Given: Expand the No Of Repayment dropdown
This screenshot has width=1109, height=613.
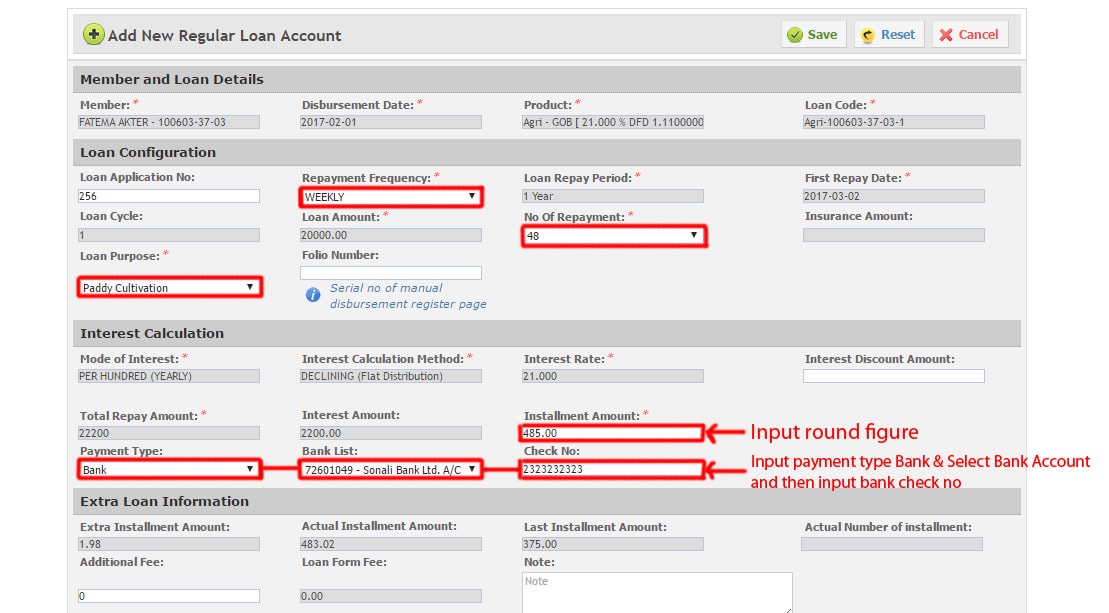Looking at the screenshot, I should (x=614, y=236).
